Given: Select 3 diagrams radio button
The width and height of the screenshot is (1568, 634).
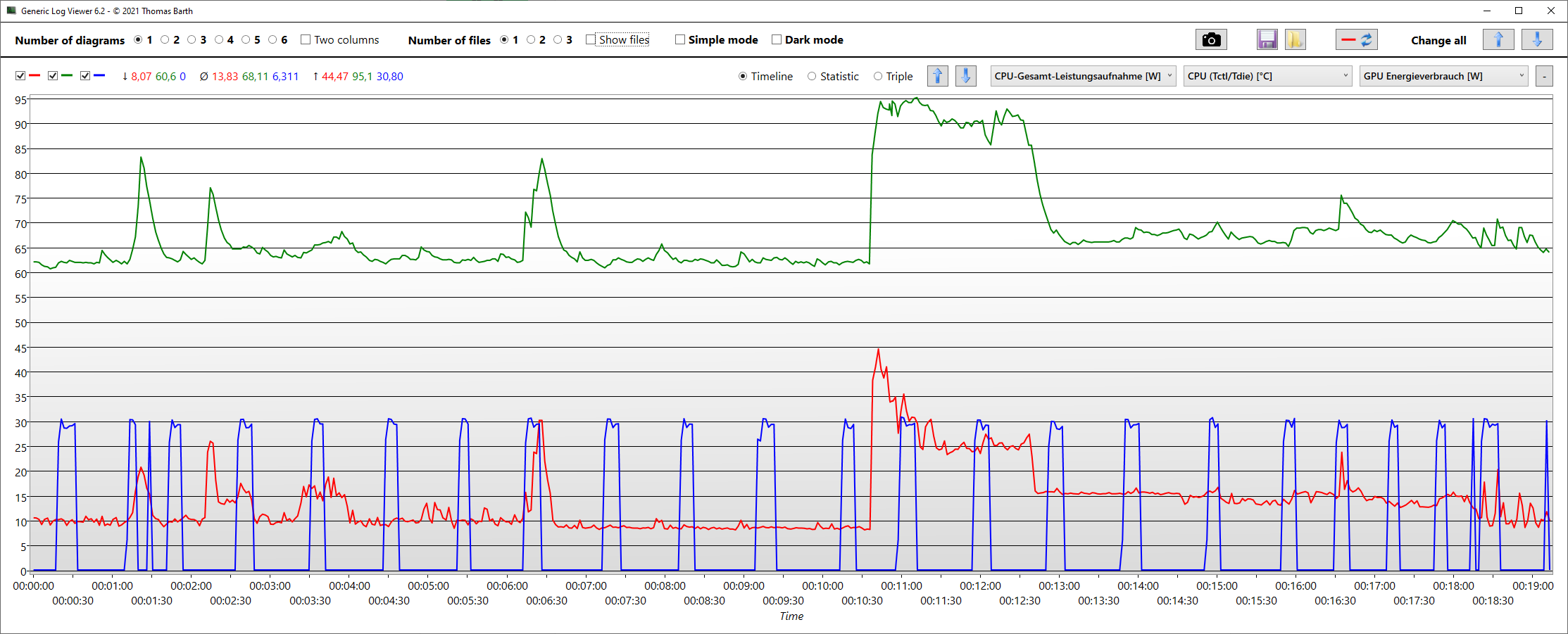Looking at the screenshot, I should [x=192, y=40].
